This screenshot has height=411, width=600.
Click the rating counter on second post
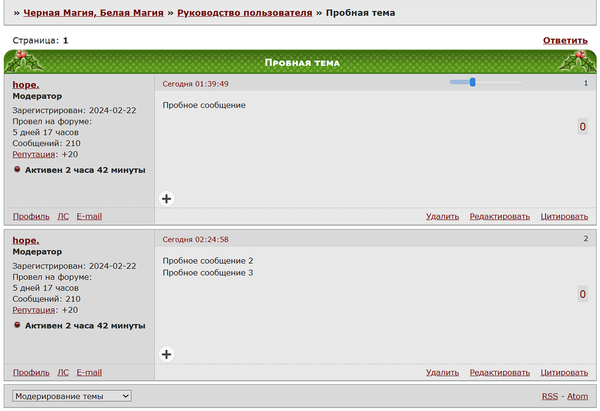click(x=583, y=294)
